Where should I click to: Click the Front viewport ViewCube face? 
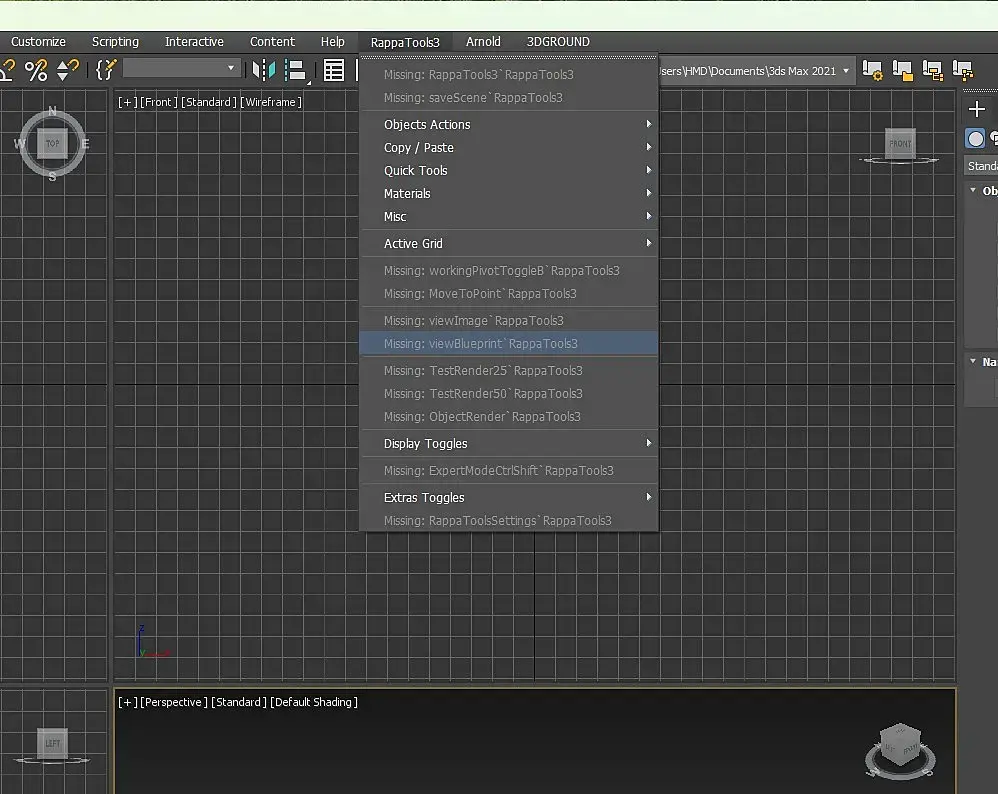(900, 143)
